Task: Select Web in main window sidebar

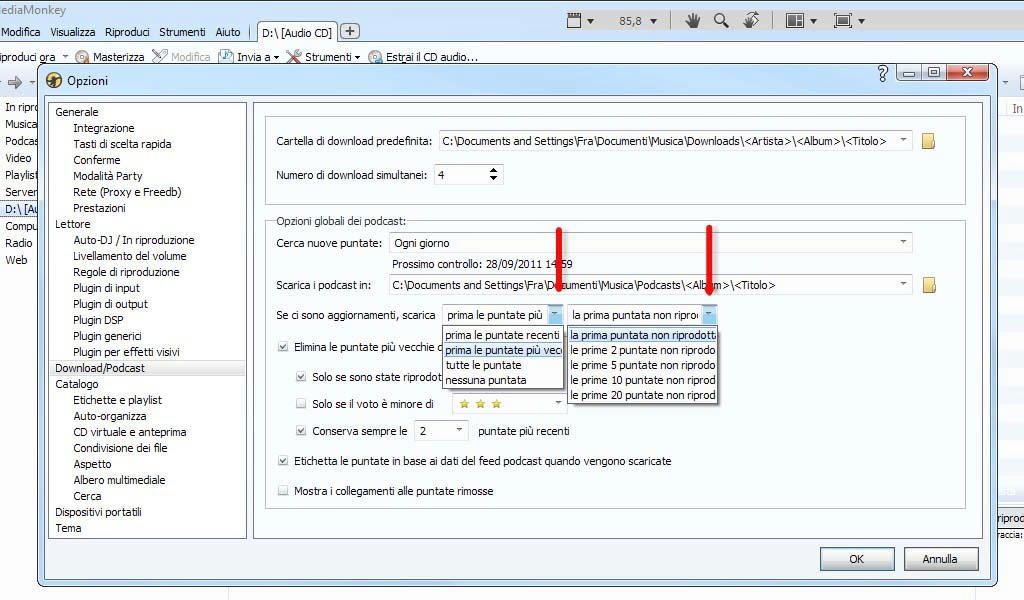Action: point(16,260)
